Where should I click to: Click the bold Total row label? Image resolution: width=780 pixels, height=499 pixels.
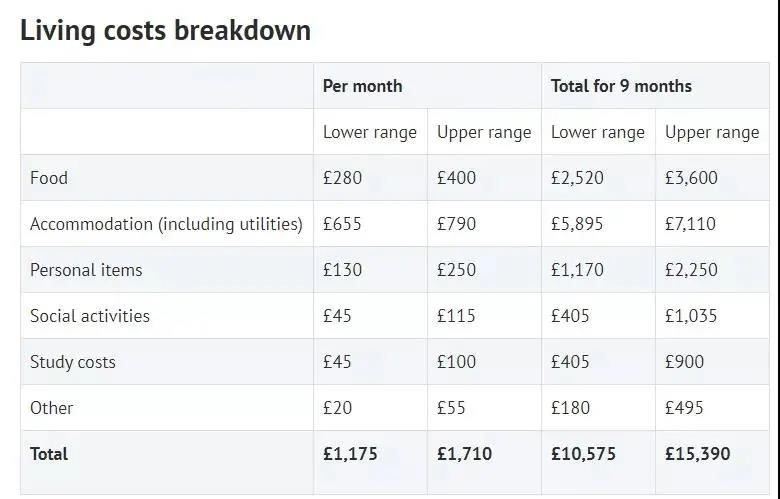pos(49,454)
